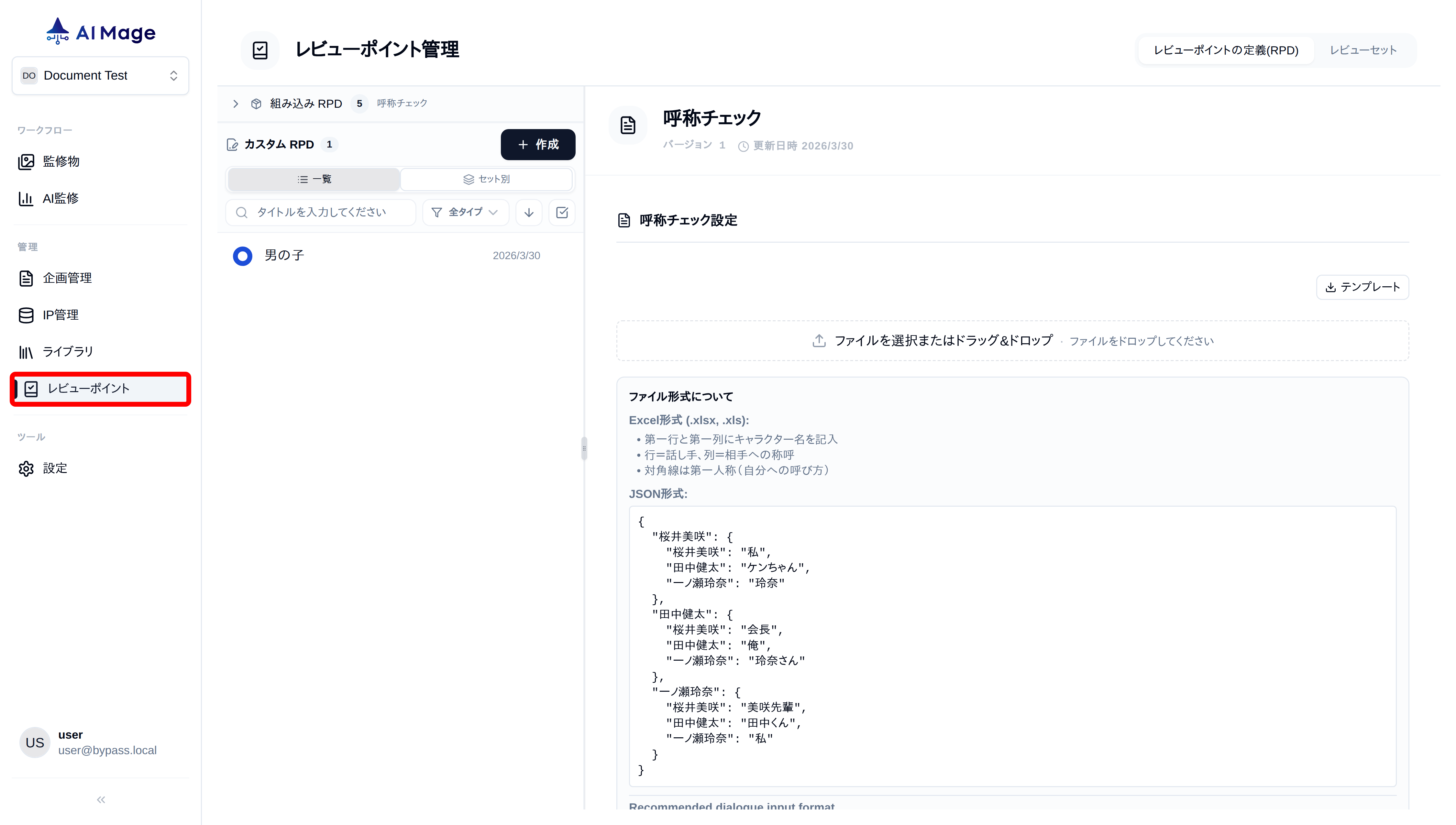Viewport: 1456px width, 825px height.
Task: Select the 男の子 radio button
Action: pyautogui.click(x=242, y=256)
